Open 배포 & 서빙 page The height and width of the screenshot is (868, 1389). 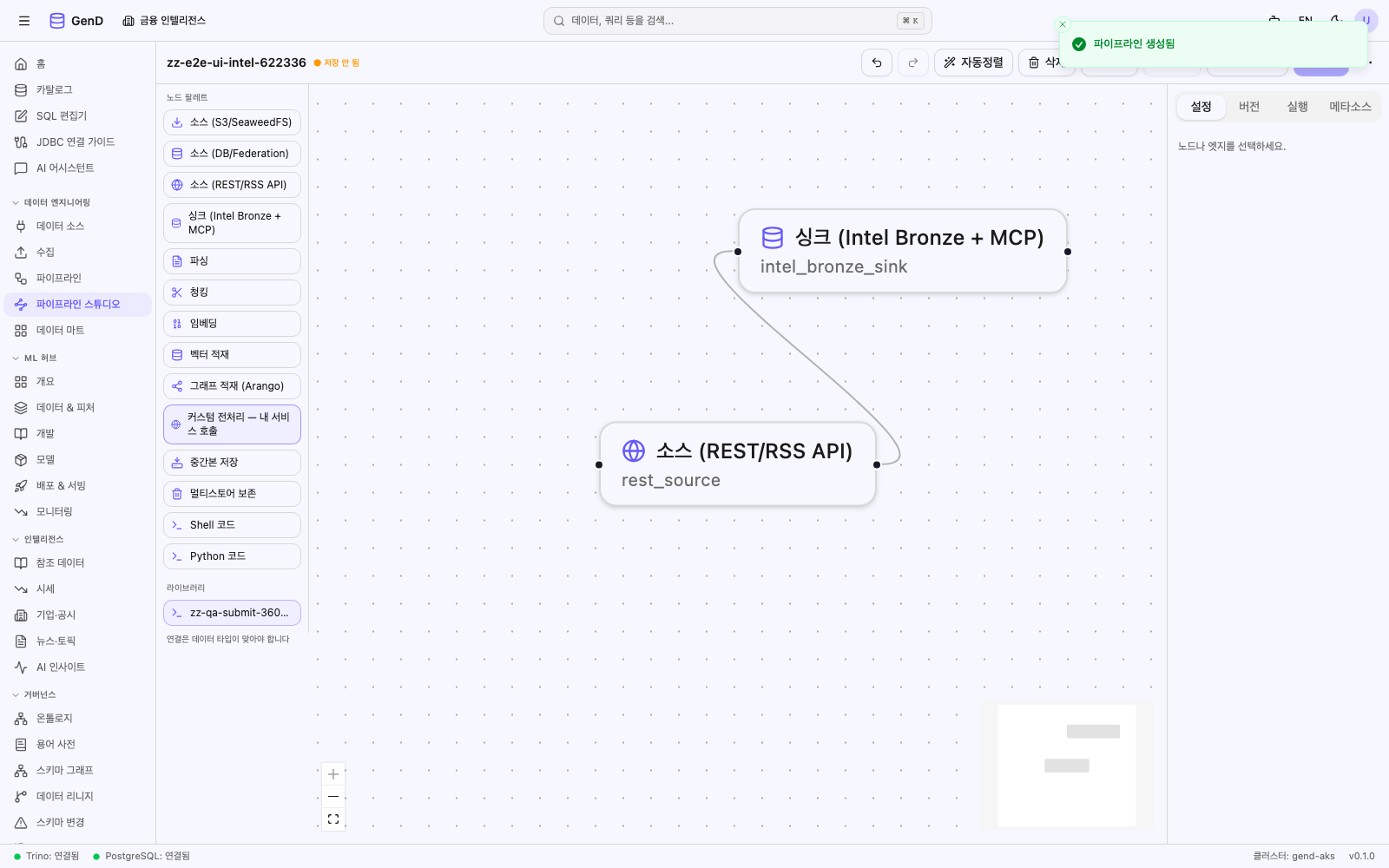(x=78, y=486)
